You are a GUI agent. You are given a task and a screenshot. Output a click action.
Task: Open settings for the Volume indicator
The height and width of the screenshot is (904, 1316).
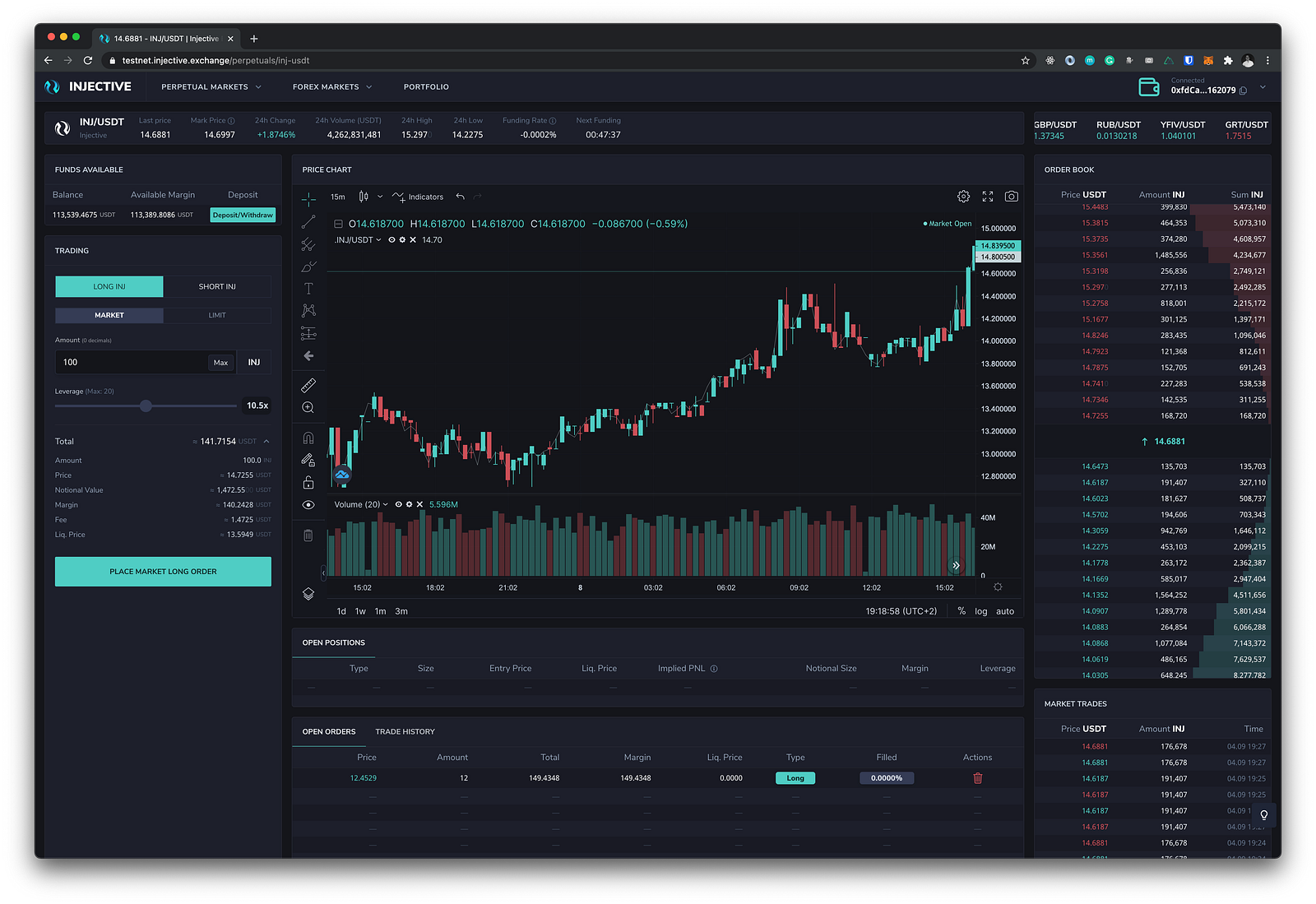tap(409, 504)
